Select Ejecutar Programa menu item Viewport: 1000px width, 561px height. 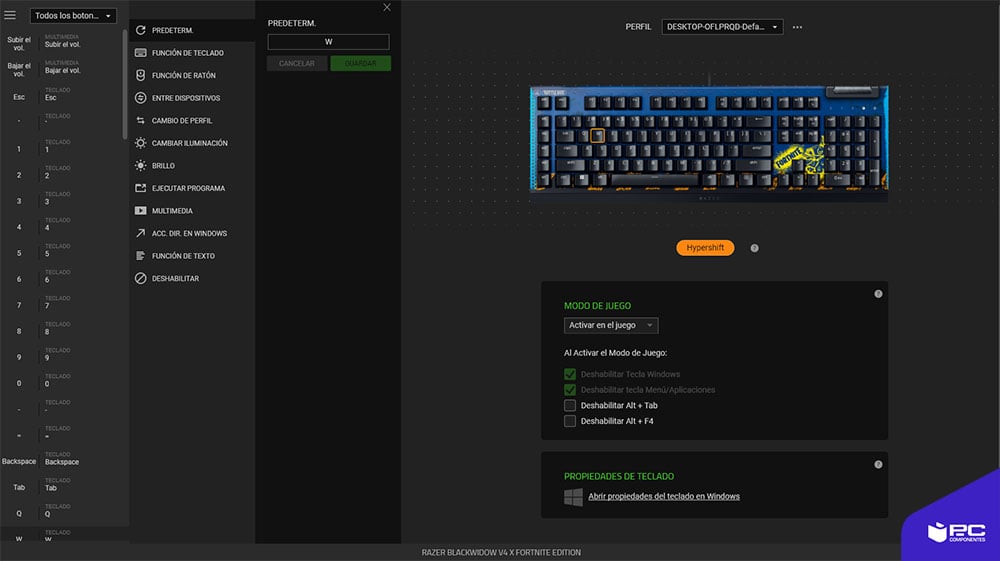pos(192,188)
